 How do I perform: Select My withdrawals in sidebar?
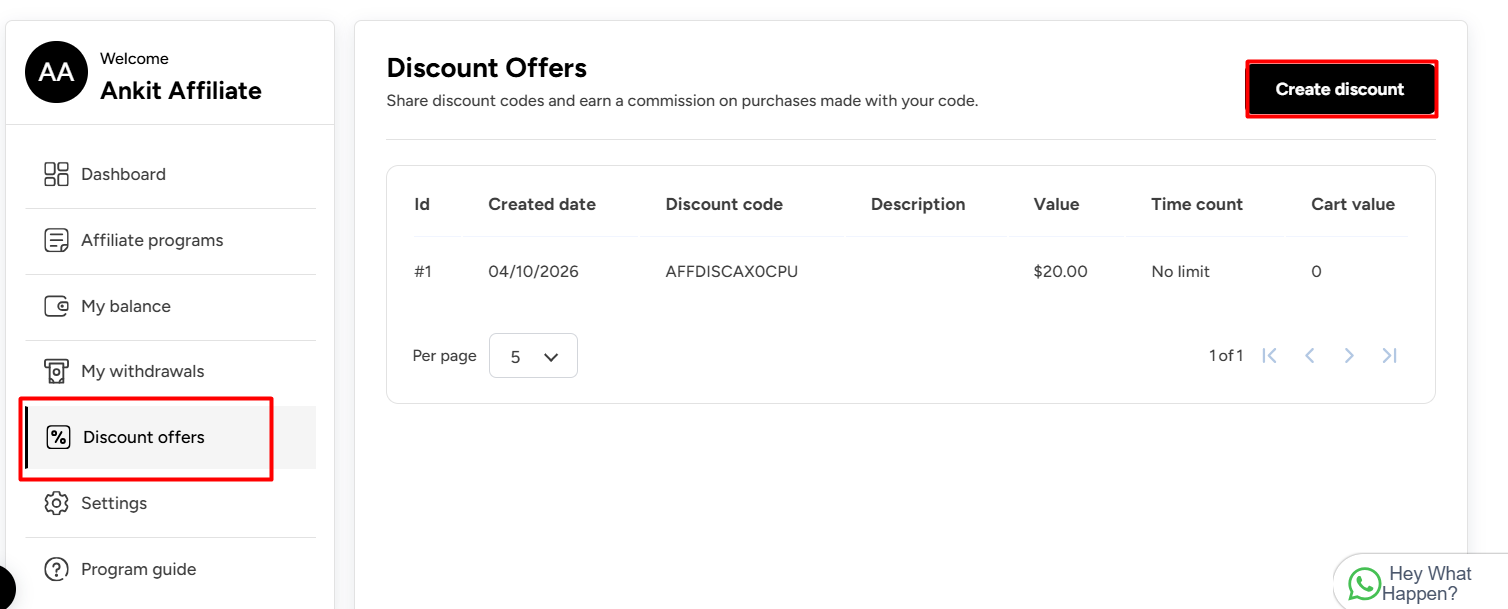tap(142, 371)
